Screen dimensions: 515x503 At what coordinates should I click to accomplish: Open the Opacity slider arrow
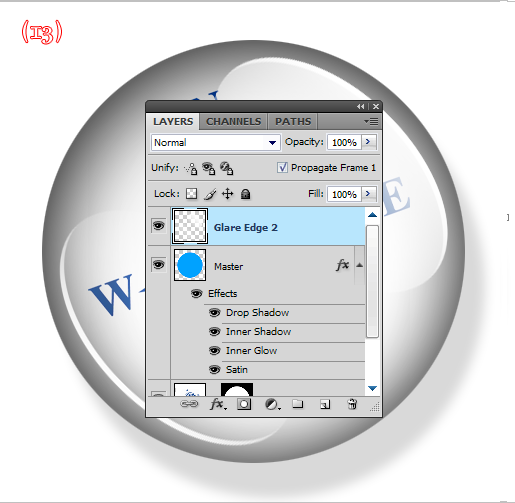(x=369, y=142)
